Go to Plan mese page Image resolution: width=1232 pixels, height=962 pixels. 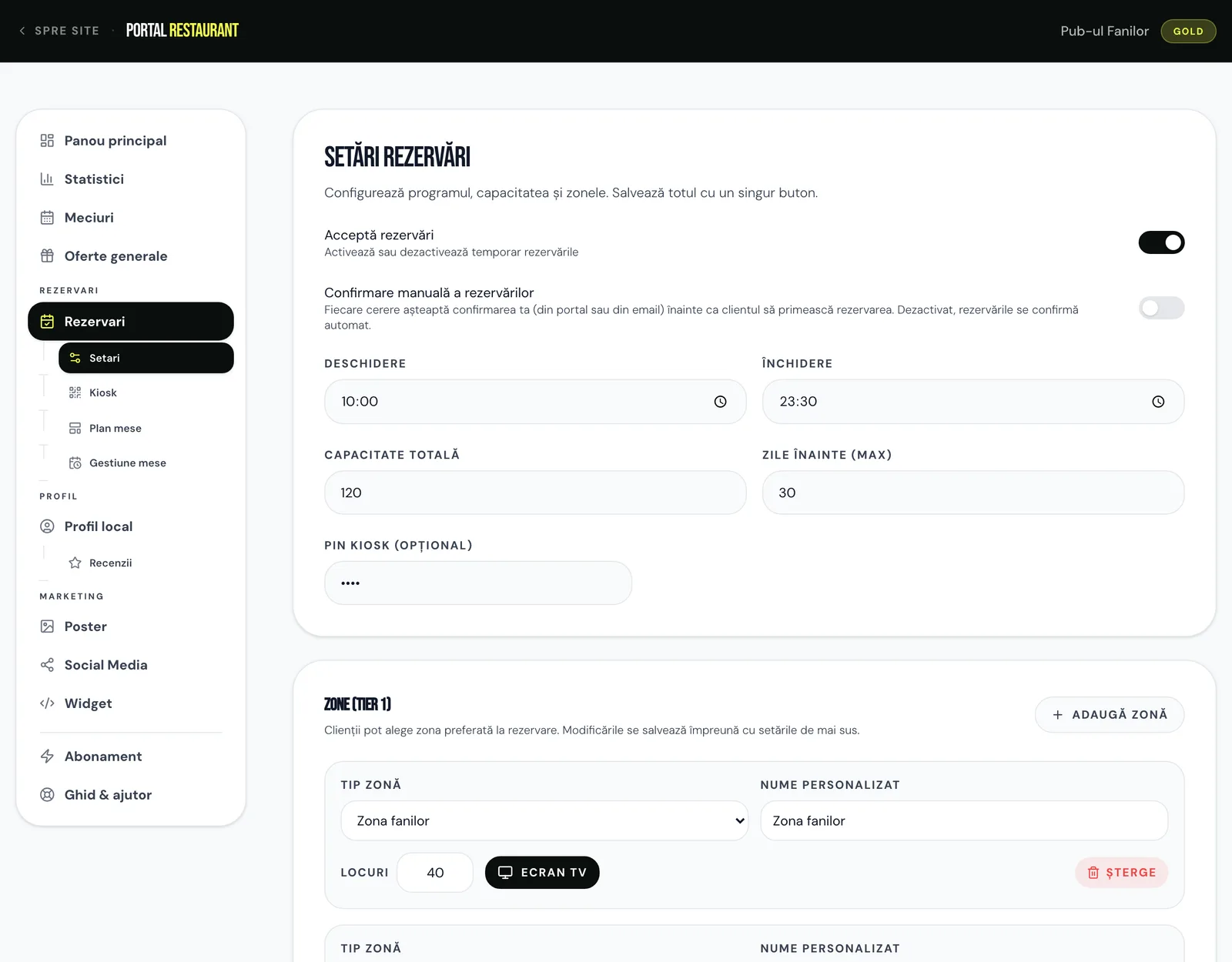146,429
